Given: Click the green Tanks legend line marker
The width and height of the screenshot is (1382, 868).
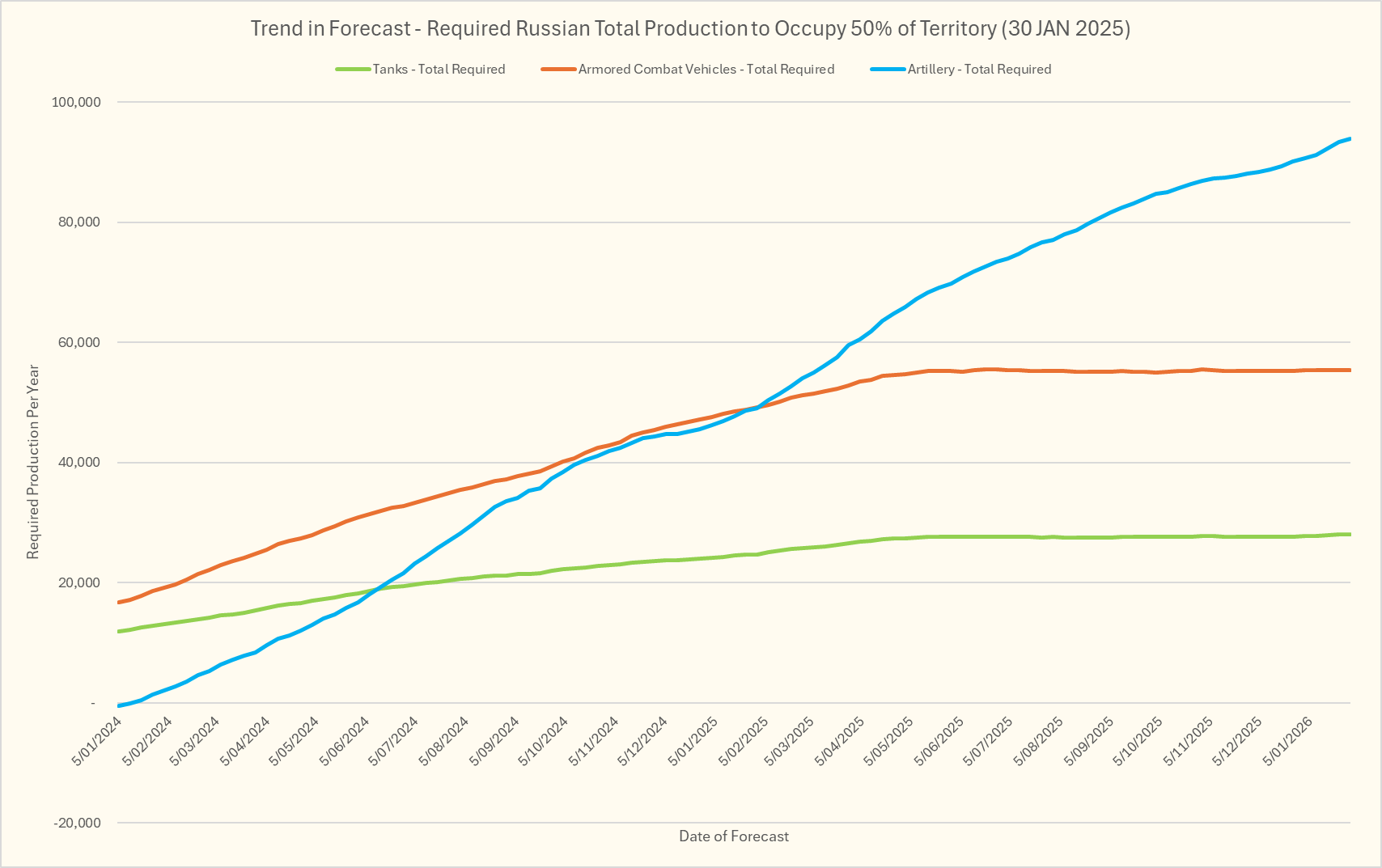Looking at the screenshot, I should 353,70.
